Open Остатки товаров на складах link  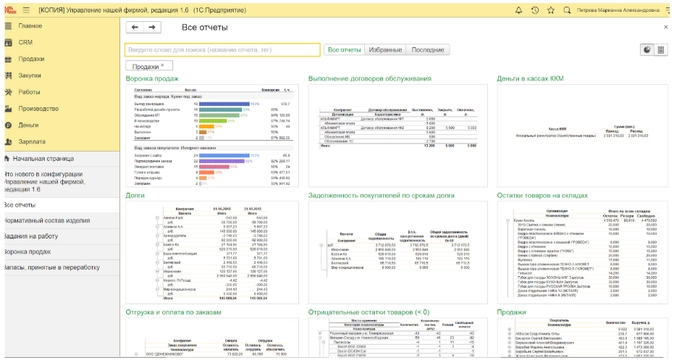click(542, 196)
